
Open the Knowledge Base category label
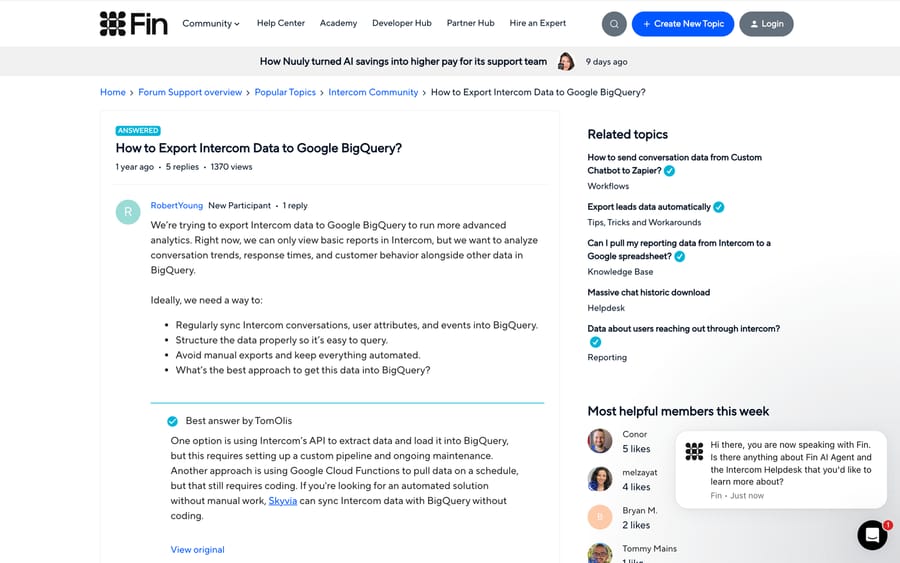pos(620,271)
